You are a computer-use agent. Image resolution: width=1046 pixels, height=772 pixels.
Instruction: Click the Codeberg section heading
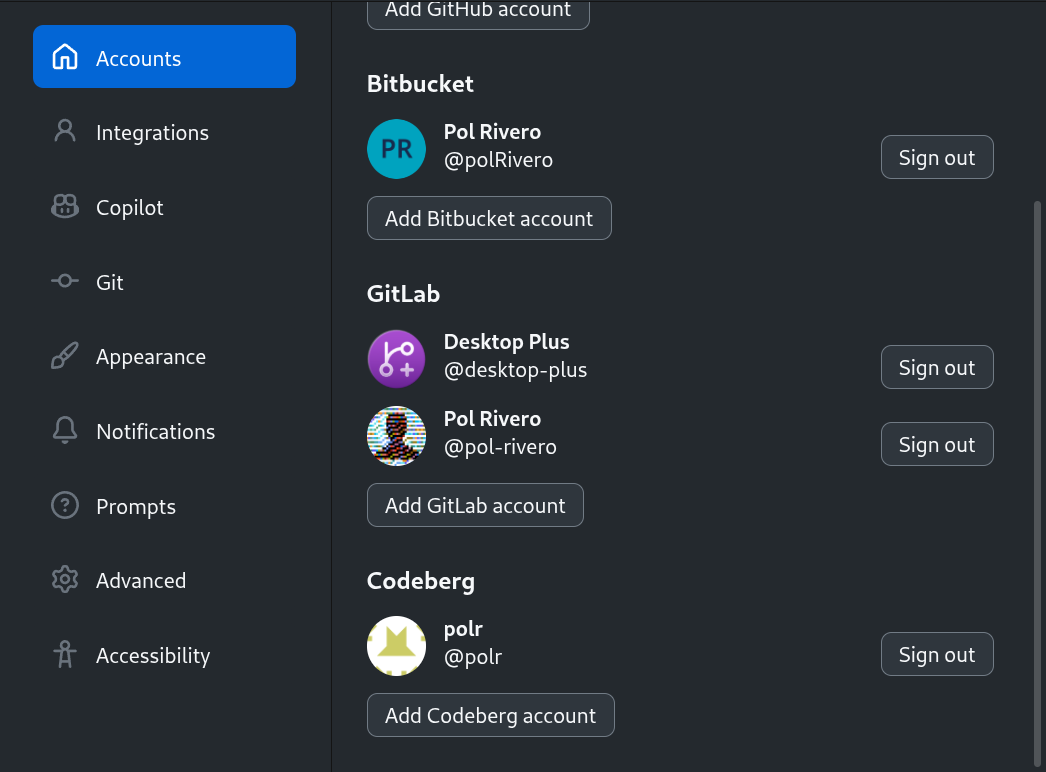(421, 581)
